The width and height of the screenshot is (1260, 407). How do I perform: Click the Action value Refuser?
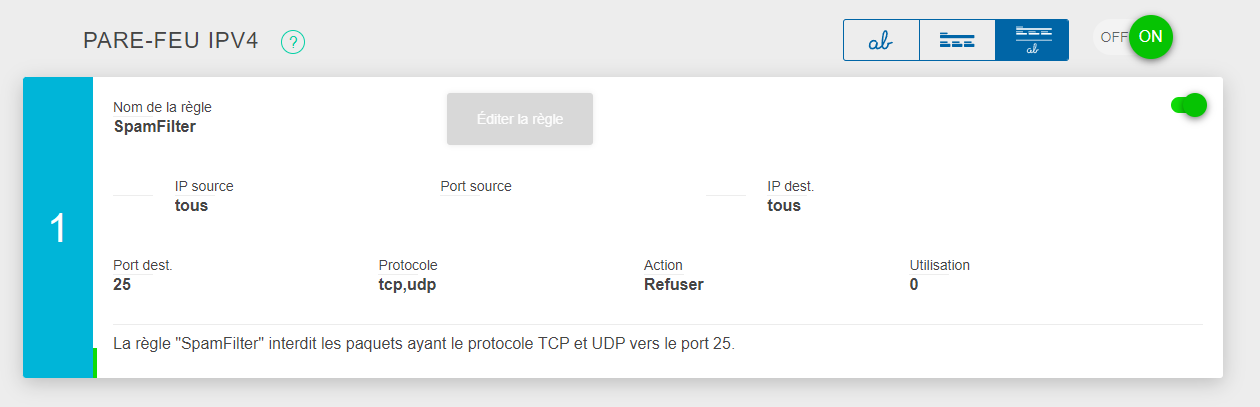[x=674, y=284]
